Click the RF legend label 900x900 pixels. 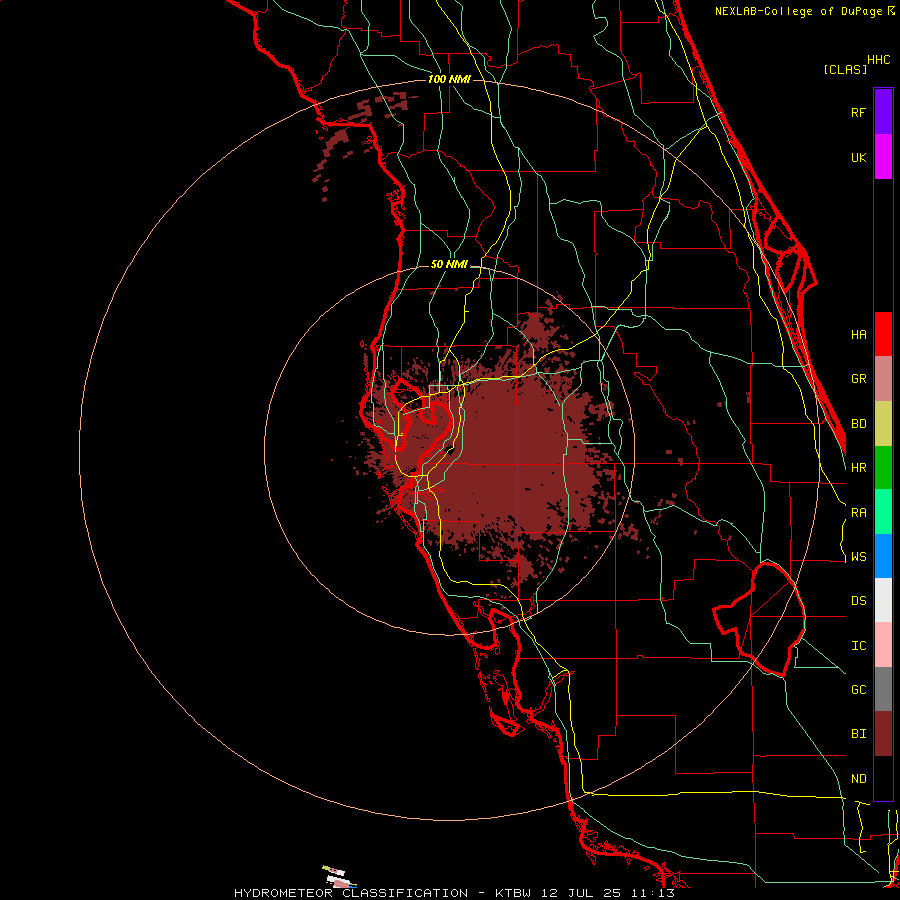858,112
